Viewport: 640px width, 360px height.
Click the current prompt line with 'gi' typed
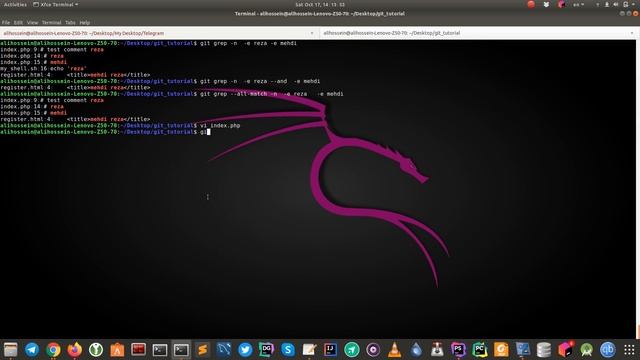[x=105, y=132]
